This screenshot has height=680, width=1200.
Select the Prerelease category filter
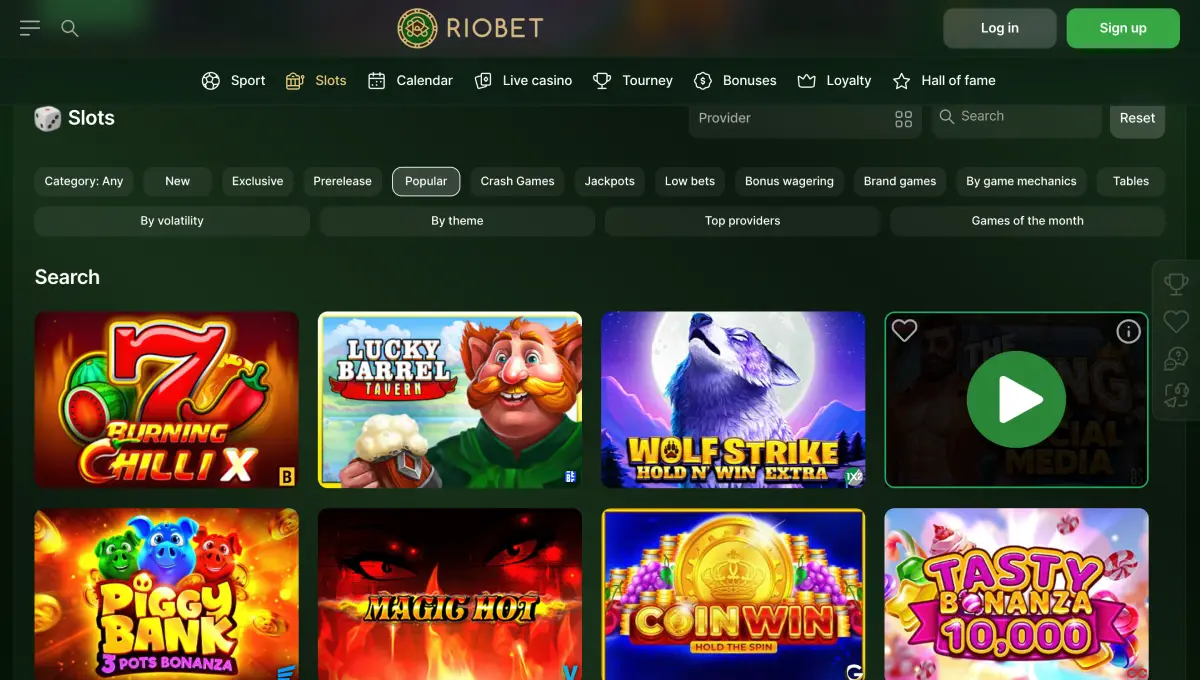click(x=342, y=181)
